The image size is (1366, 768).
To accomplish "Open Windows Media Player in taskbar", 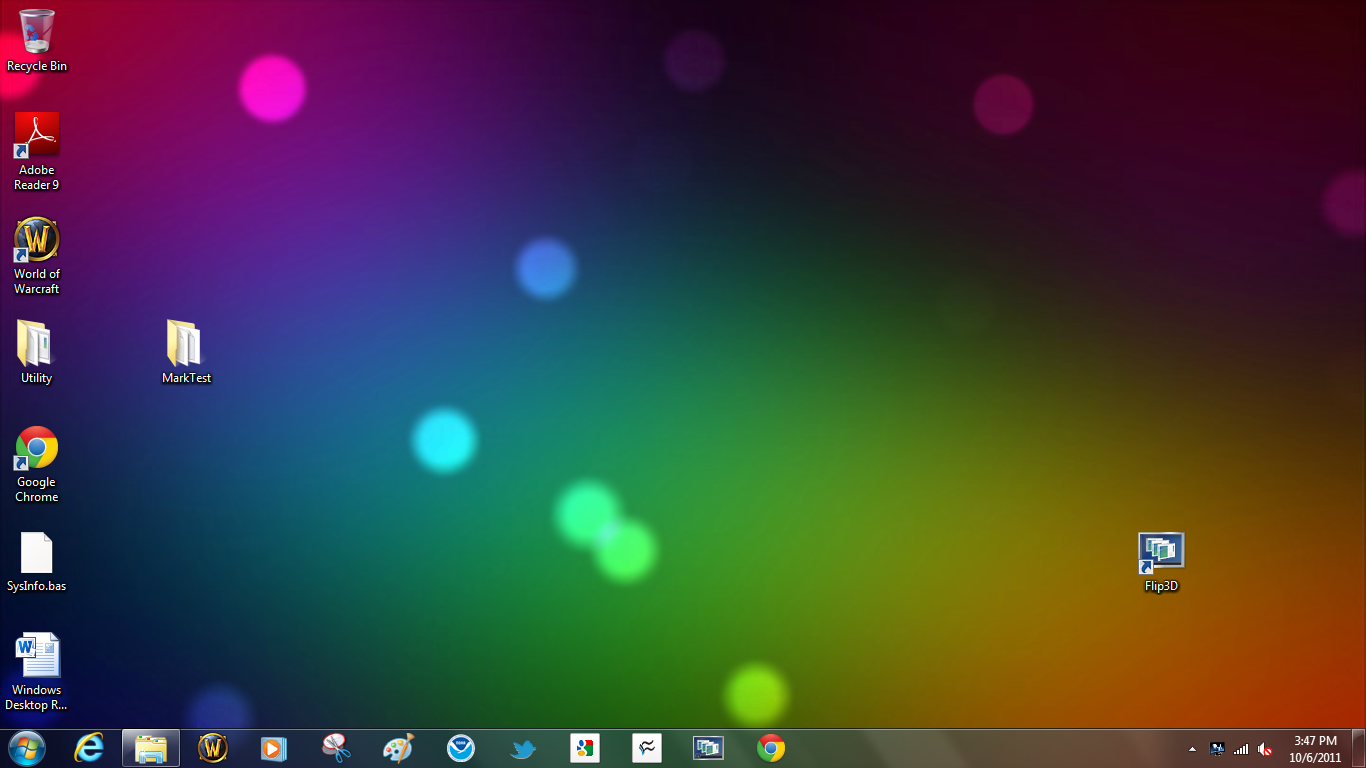I will [x=274, y=748].
